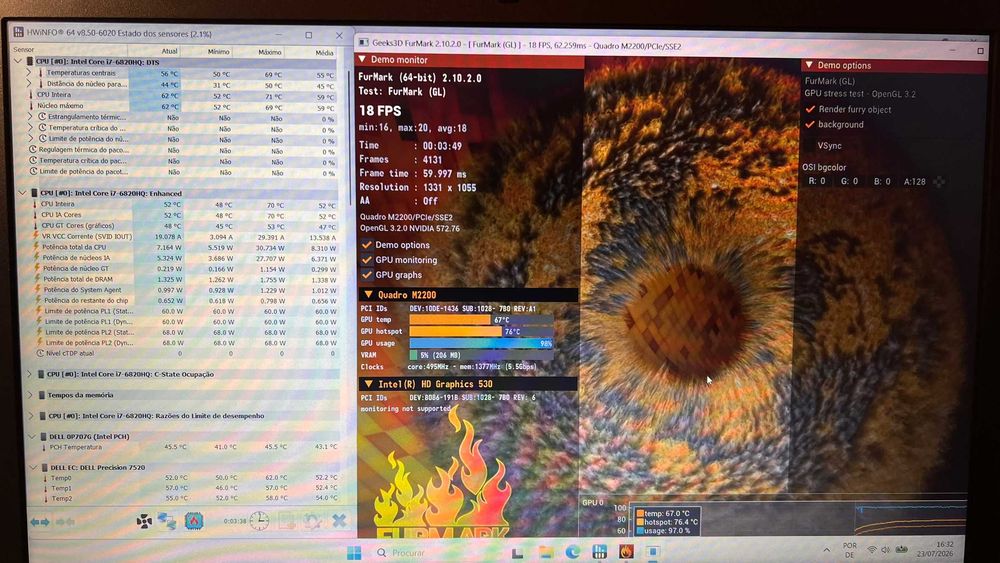Image resolution: width=1000 pixels, height=563 pixels.
Task: Toggle the Demo options checkbox in Demo monitor
Action: point(367,245)
